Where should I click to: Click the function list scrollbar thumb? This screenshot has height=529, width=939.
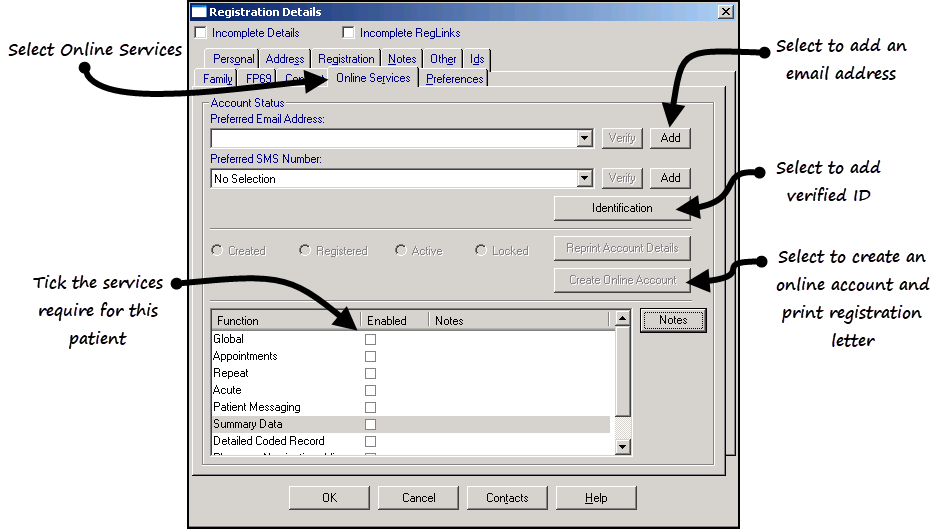(x=623, y=371)
